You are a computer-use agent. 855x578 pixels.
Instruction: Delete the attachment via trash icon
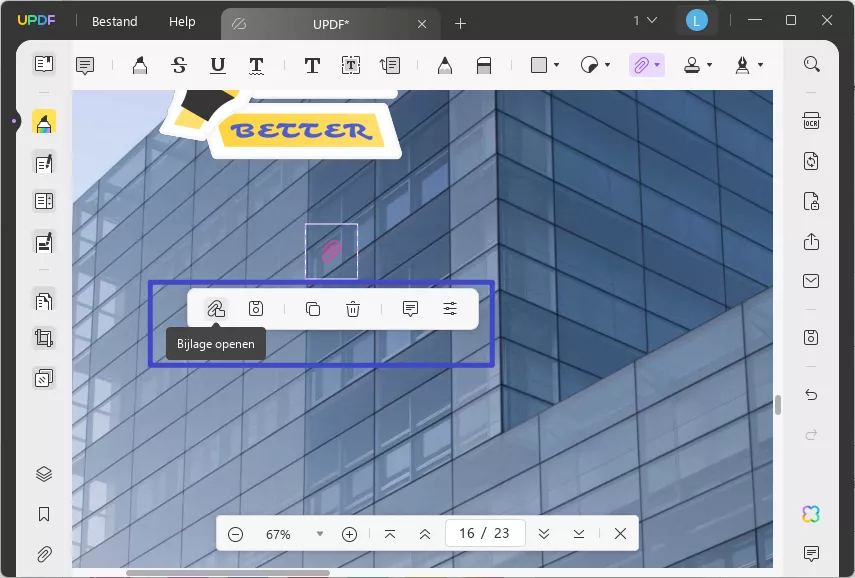[x=352, y=308]
